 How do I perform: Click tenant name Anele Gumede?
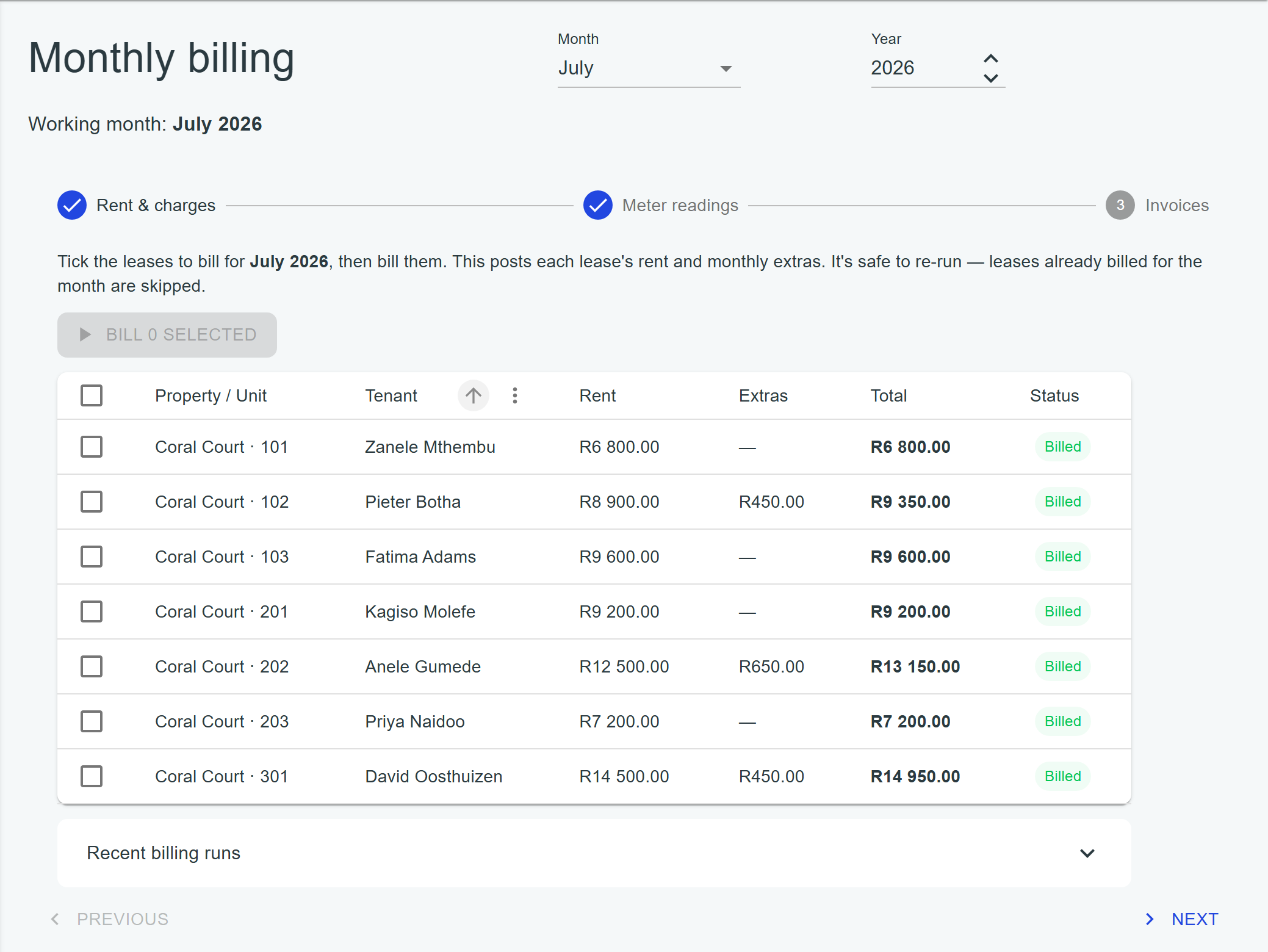pos(423,666)
